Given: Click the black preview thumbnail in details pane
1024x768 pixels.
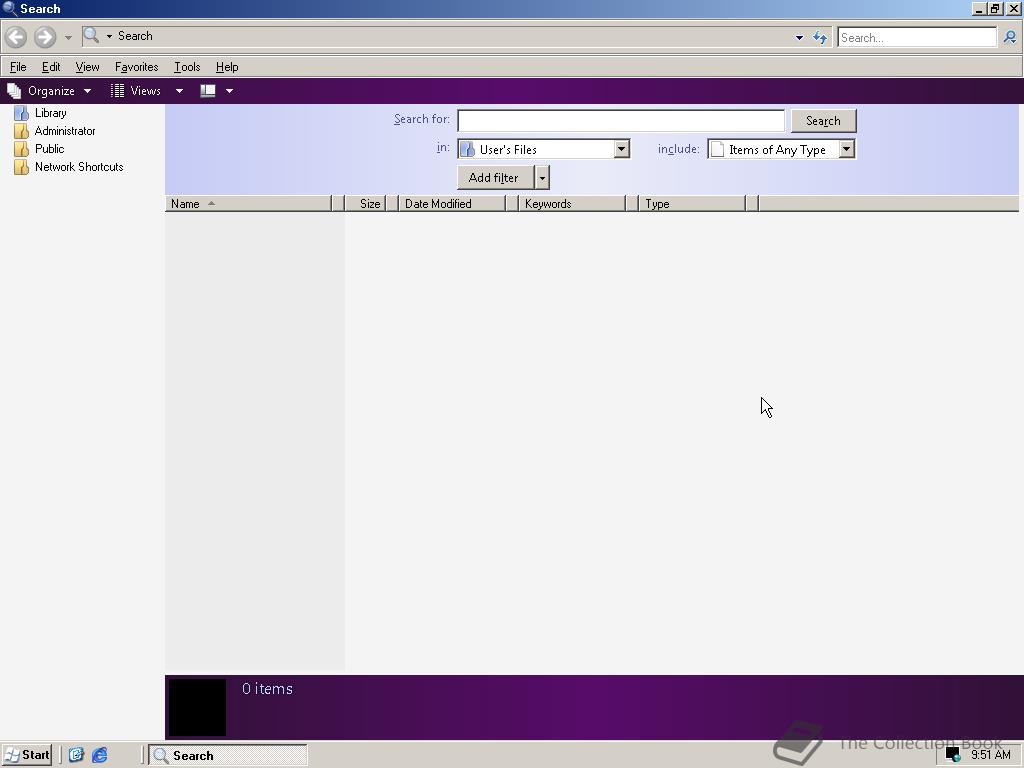Looking at the screenshot, I should point(198,707).
